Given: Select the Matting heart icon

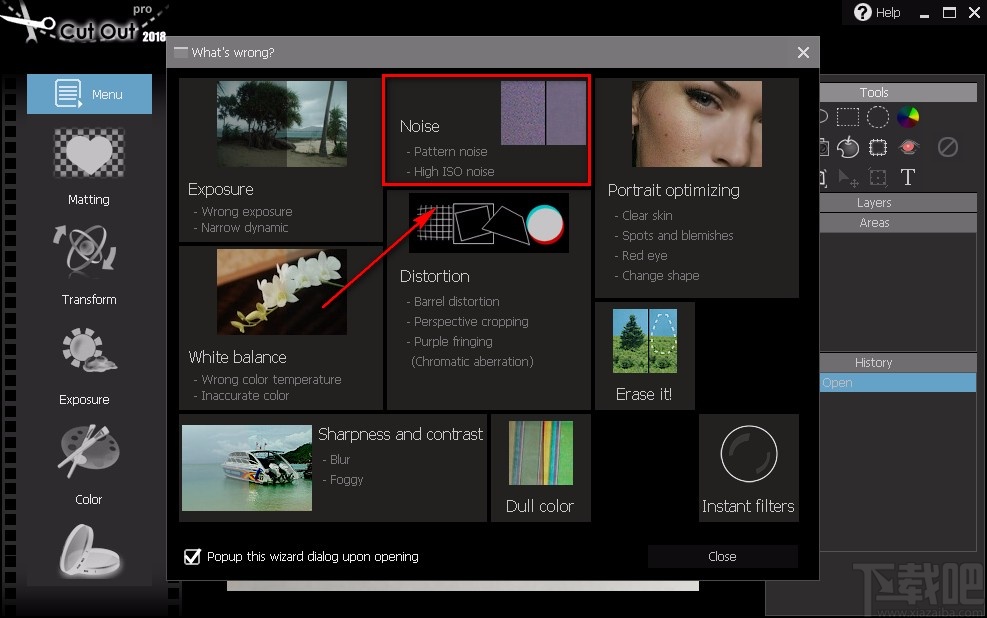Looking at the screenshot, I should point(89,154).
